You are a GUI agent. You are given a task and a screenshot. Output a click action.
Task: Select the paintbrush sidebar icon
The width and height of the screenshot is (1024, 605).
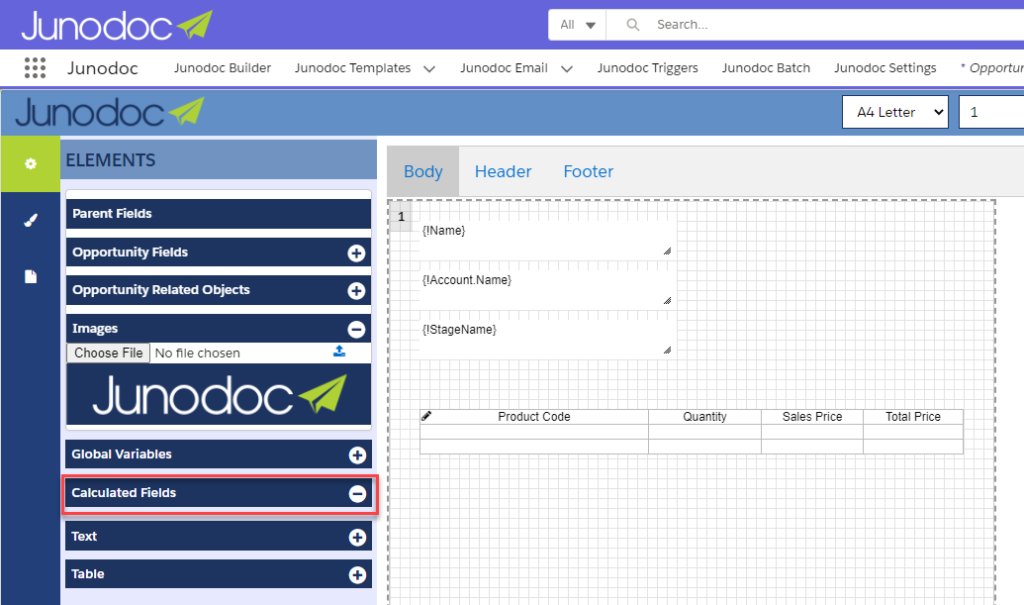pos(30,220)
